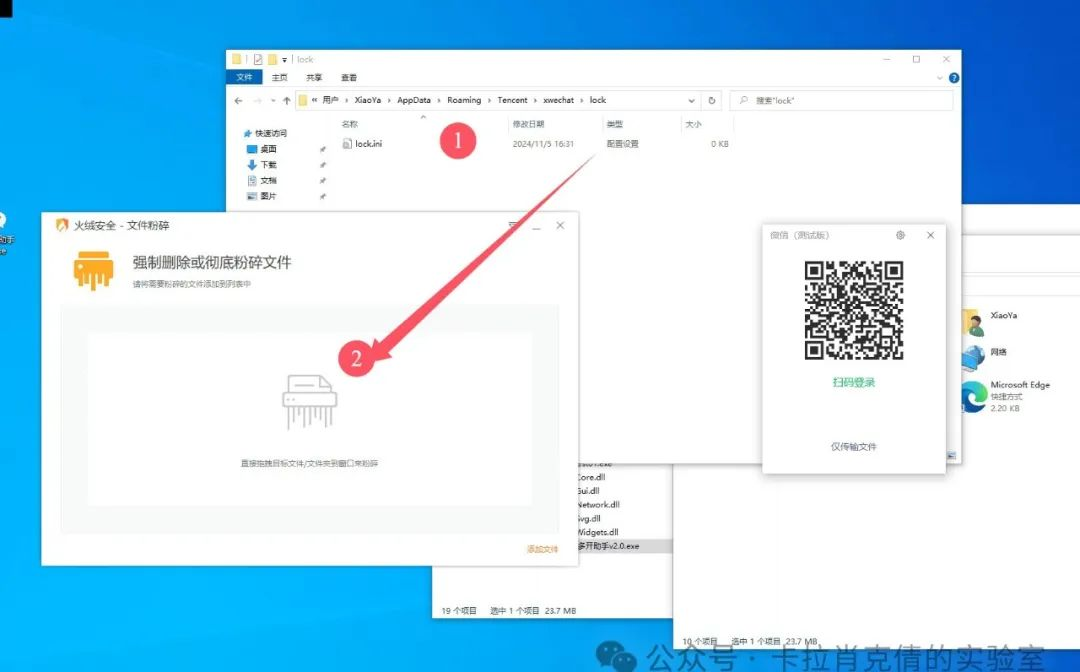
Task: Open WeChat login settings gear icon
Action: coord(900,235)
